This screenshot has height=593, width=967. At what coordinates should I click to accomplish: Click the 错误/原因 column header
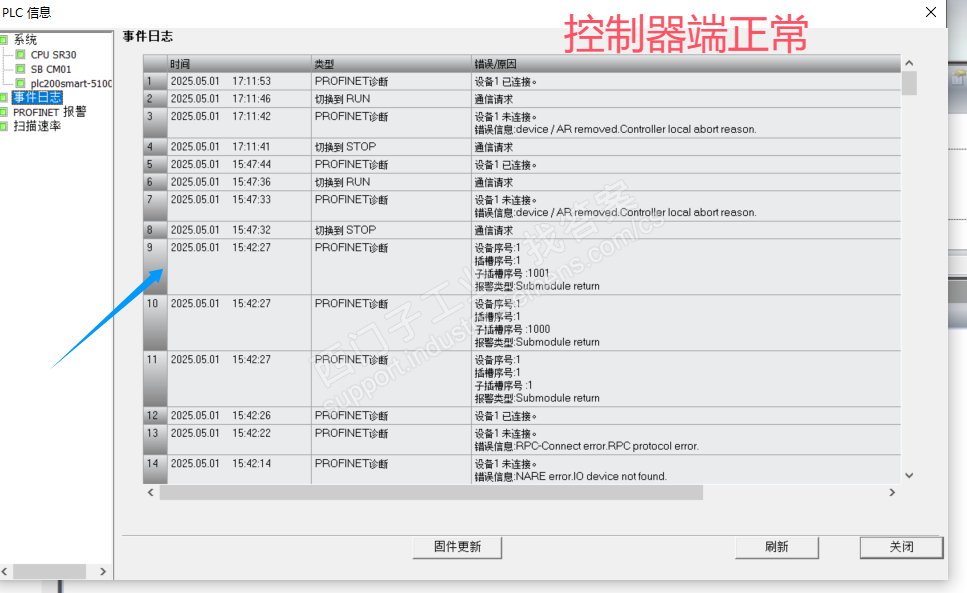[686, 63]
